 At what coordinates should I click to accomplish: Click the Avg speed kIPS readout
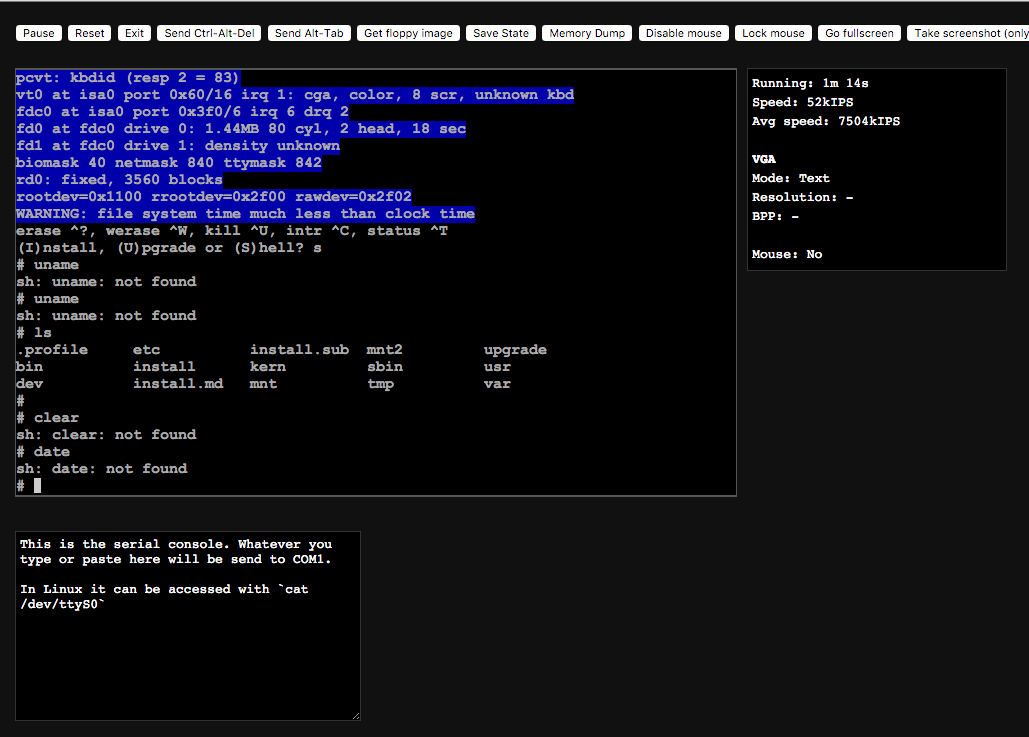tap(825, 121)
